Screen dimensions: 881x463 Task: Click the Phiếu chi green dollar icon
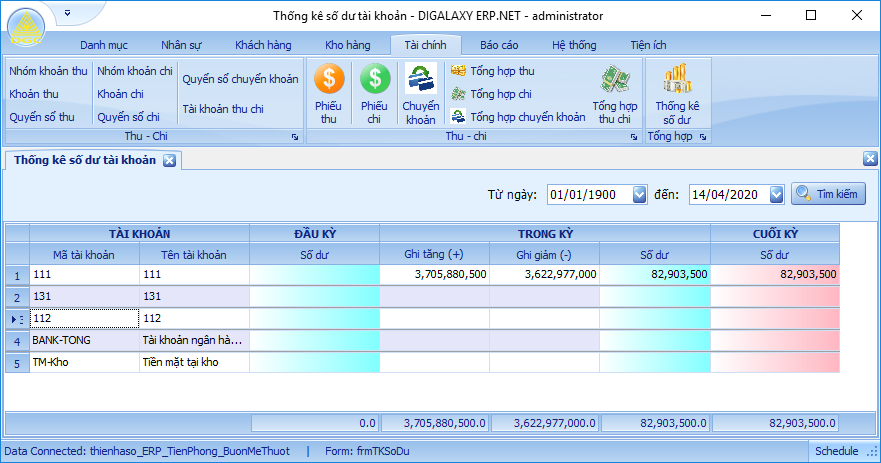coord(374,78)
